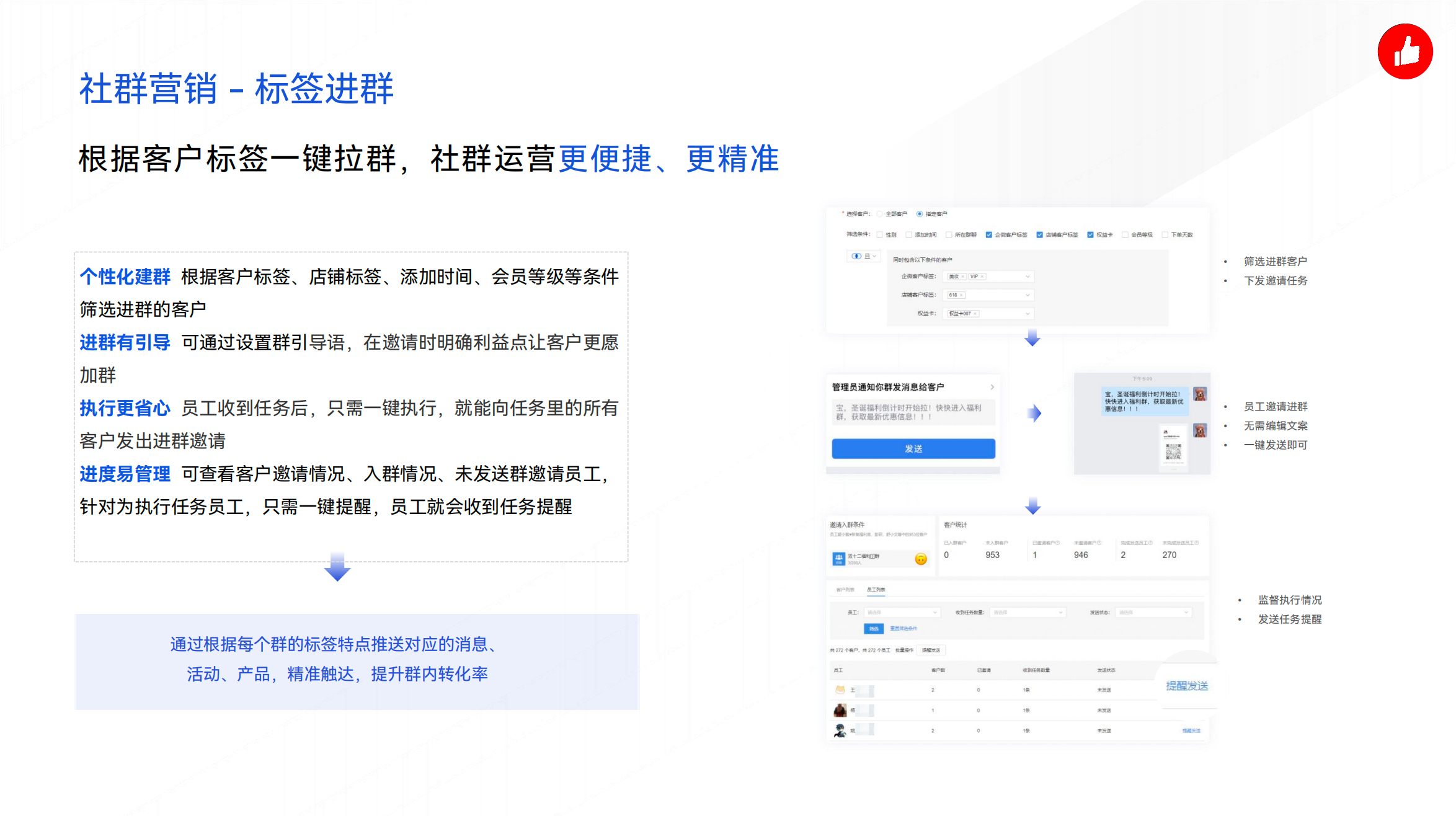Viewport: 1456px width, 816px height.
Task: Open the 企微客户标签 tag dropdown
Action: [x=1028, y=277]
